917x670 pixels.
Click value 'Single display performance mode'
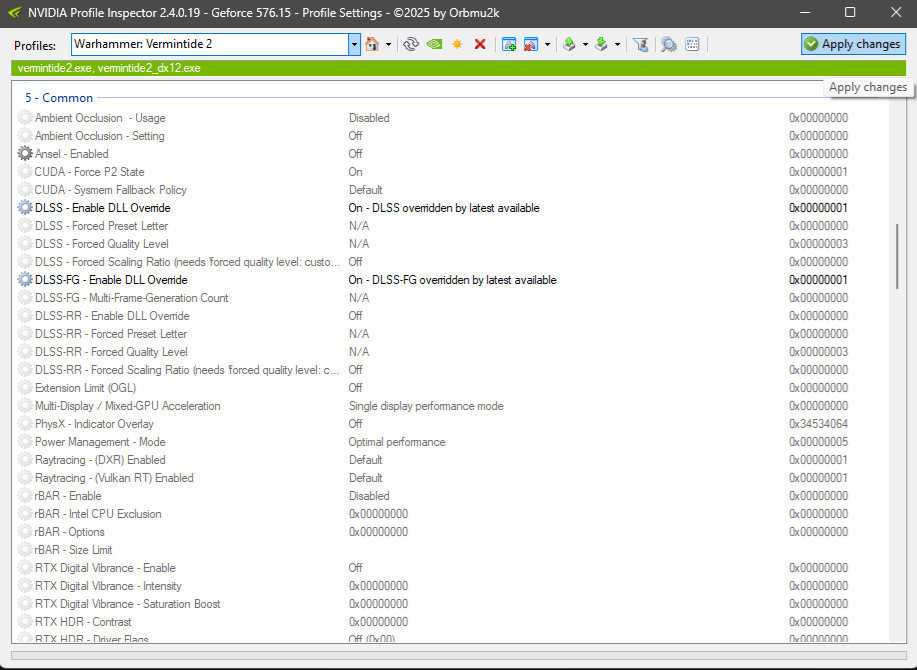[x=426, y=406]
